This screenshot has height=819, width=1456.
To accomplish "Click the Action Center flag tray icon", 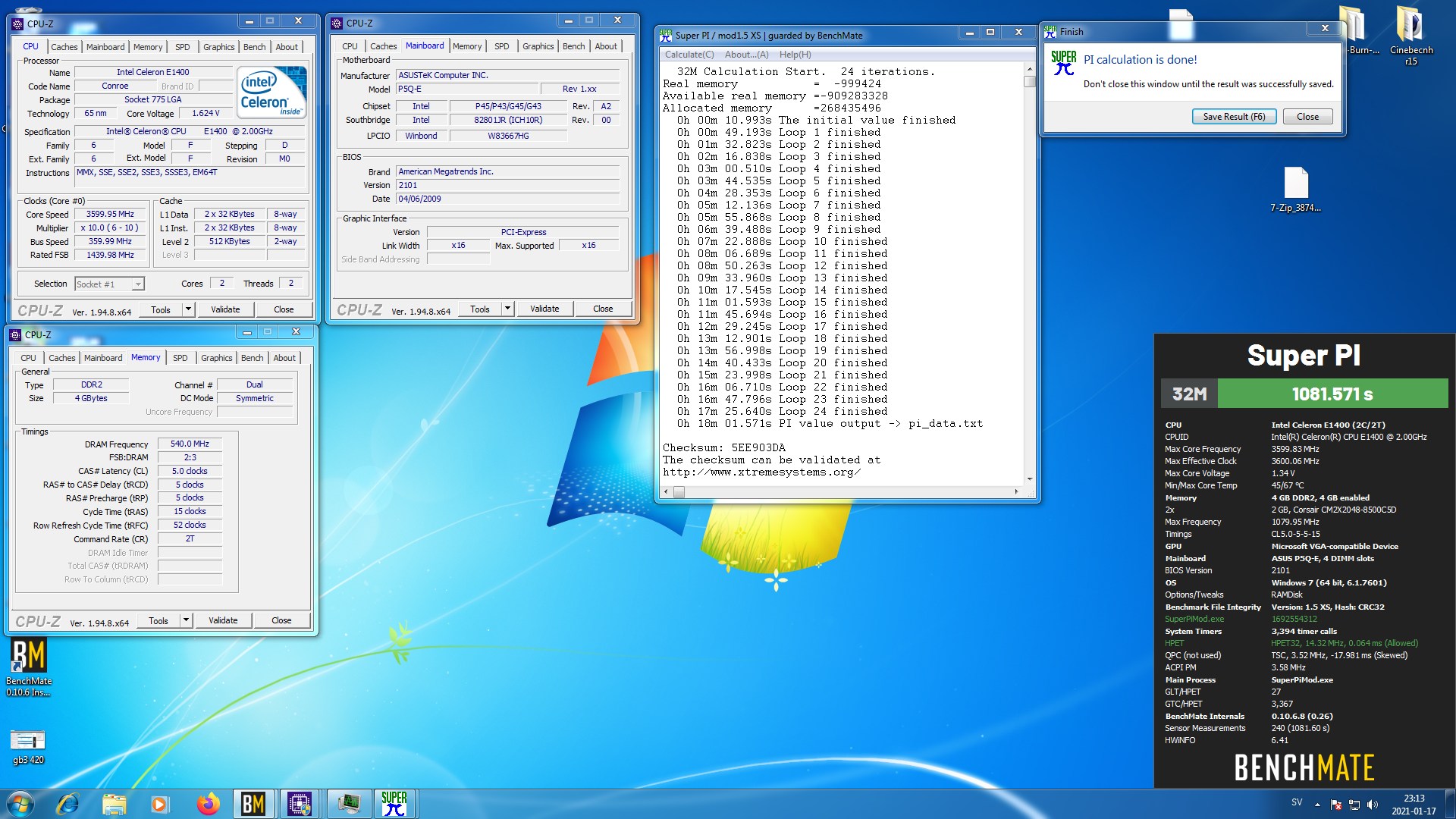I will [x=1336, y=805].
